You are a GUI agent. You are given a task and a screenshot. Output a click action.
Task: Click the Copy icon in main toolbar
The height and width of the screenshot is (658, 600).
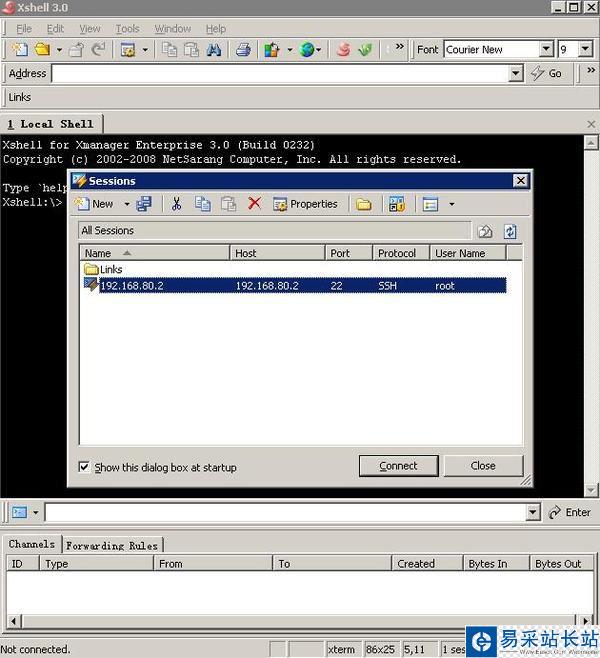coord(170,50)
